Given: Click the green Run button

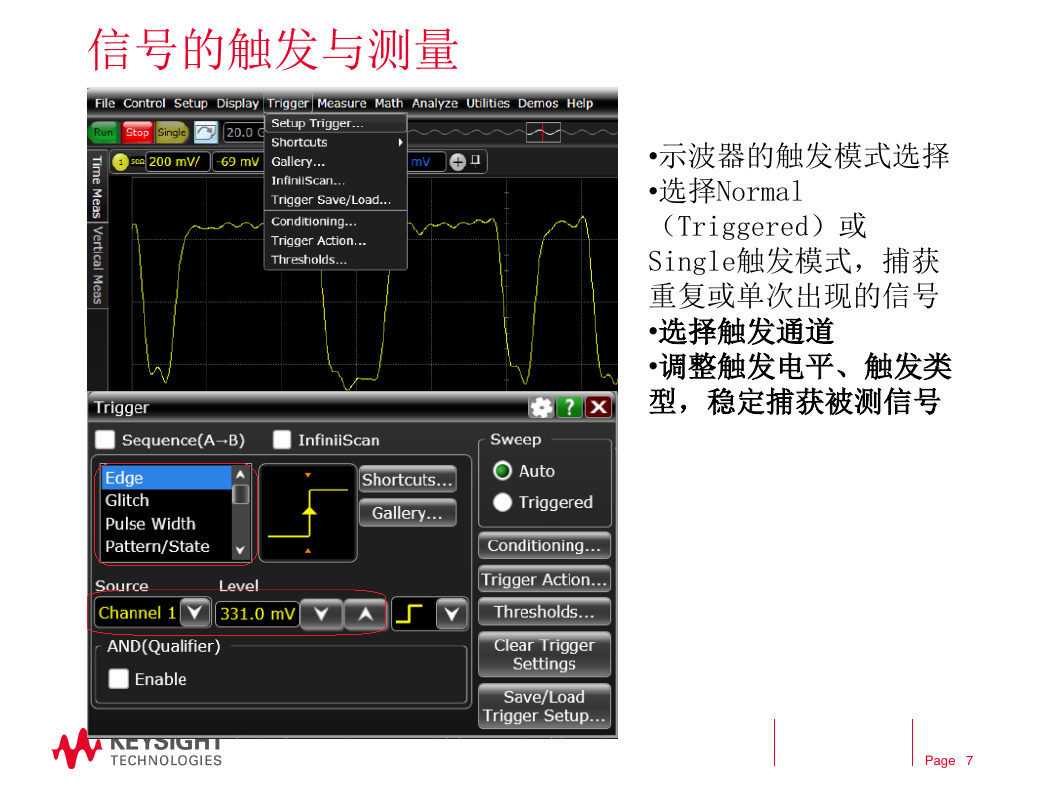Looking at the screenshot, I should tap(103, 133).
